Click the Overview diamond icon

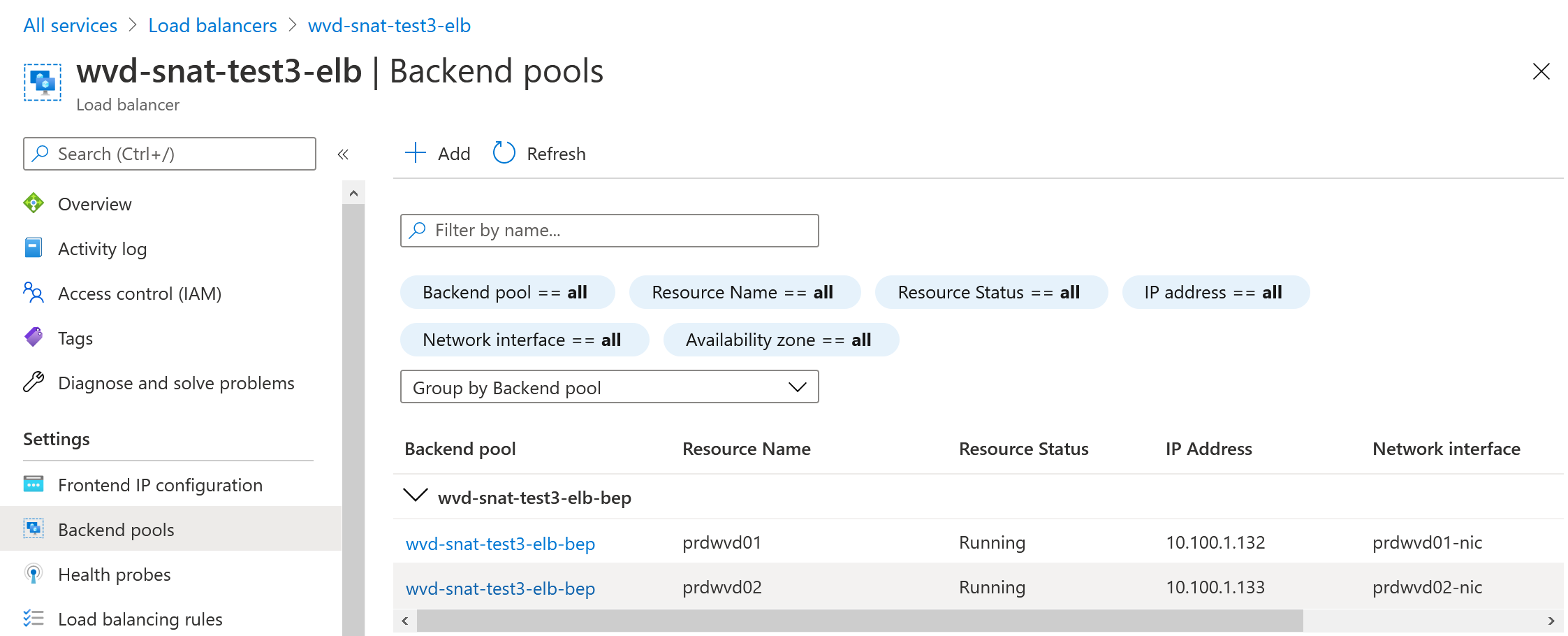(x=34, y=203)
